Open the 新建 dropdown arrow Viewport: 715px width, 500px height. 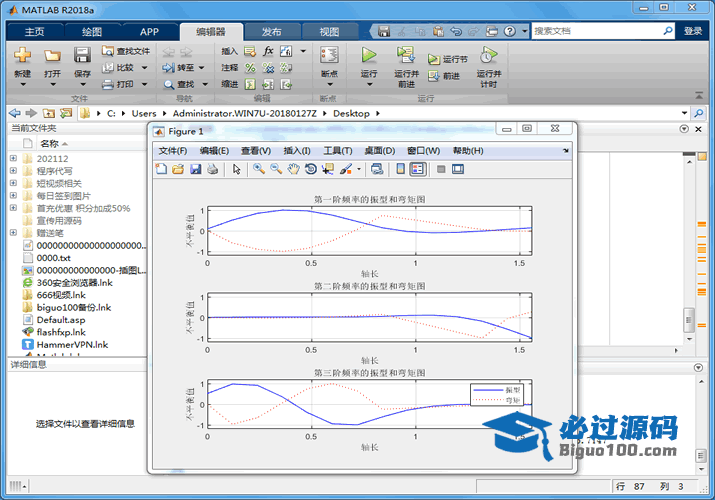coord(22,84)
